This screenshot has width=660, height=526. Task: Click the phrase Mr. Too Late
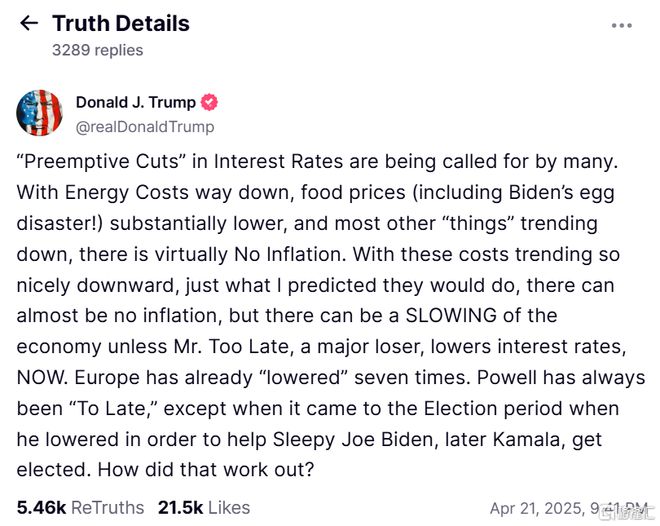[232, 347]
